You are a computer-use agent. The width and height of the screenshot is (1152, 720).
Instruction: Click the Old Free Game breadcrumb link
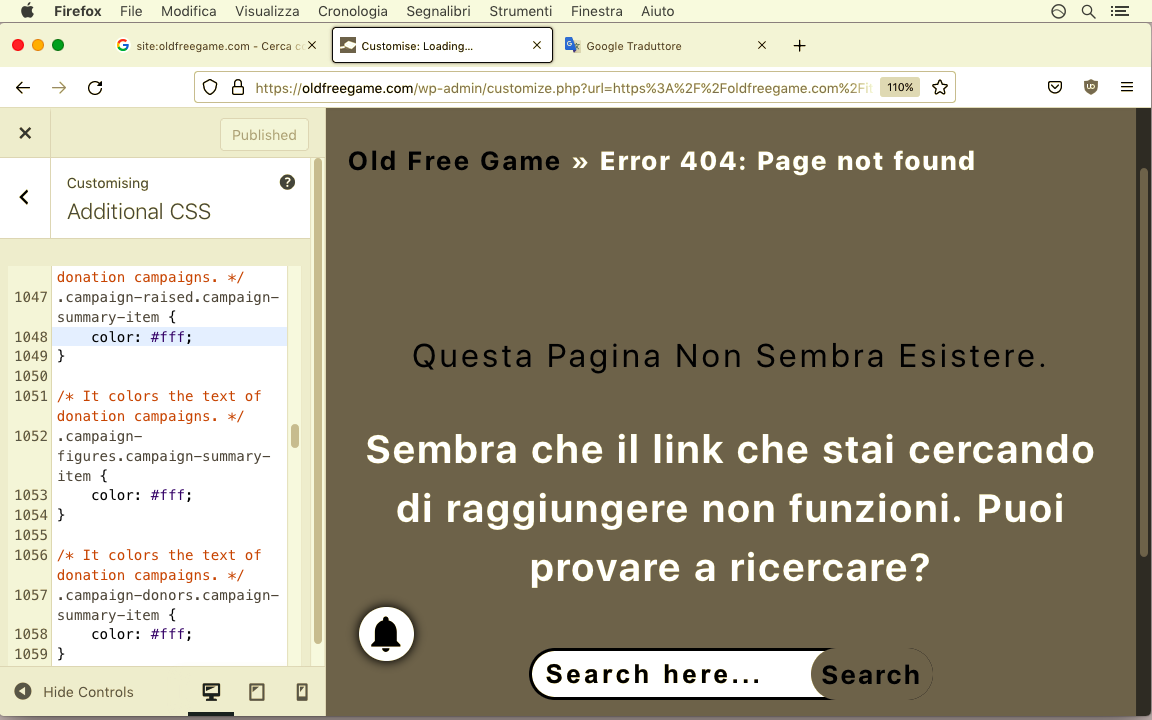454,161
